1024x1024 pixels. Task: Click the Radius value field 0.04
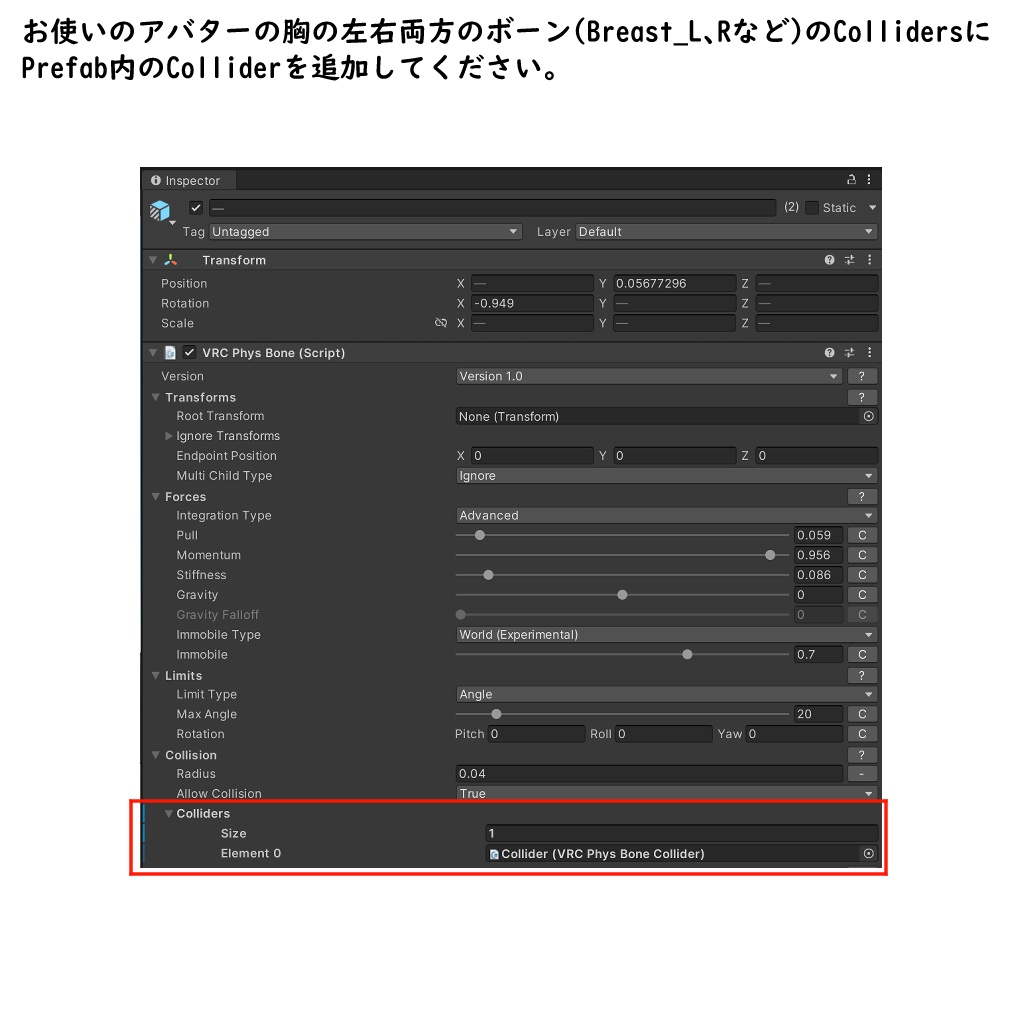click(649, 774)
